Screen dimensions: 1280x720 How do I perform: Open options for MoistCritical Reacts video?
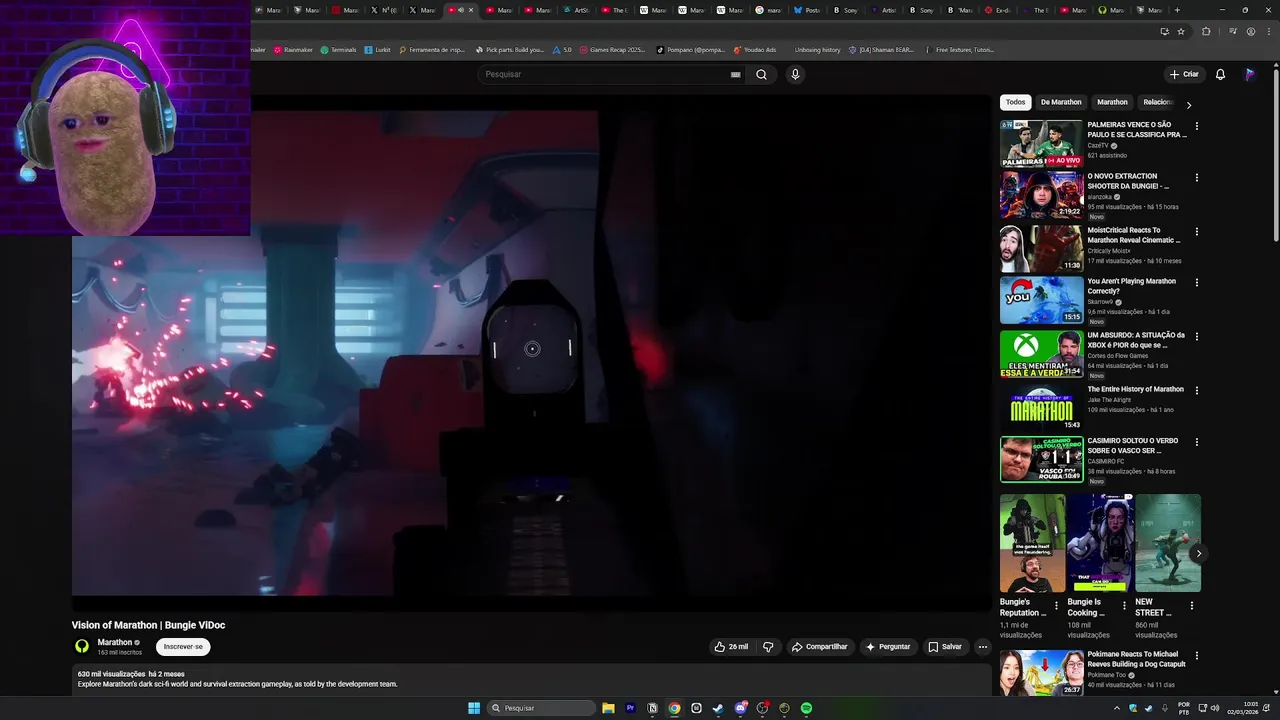point(1196,232)
